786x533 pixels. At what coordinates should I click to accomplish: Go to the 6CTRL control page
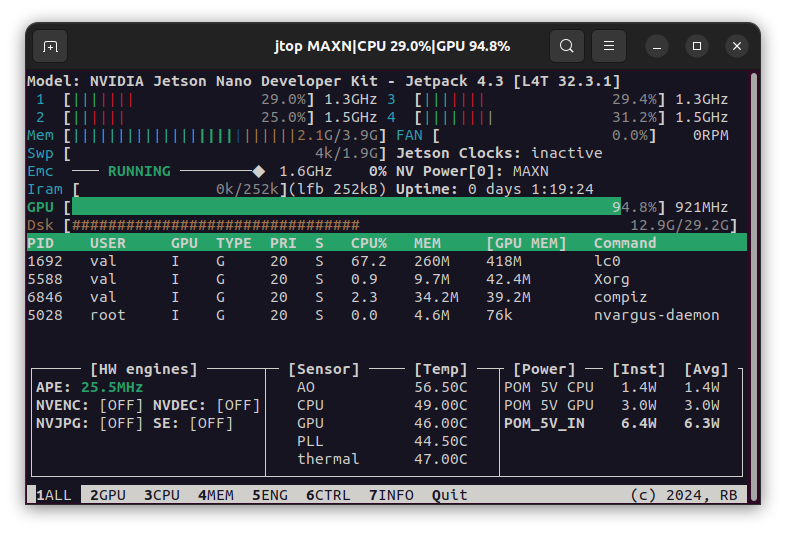328,495
